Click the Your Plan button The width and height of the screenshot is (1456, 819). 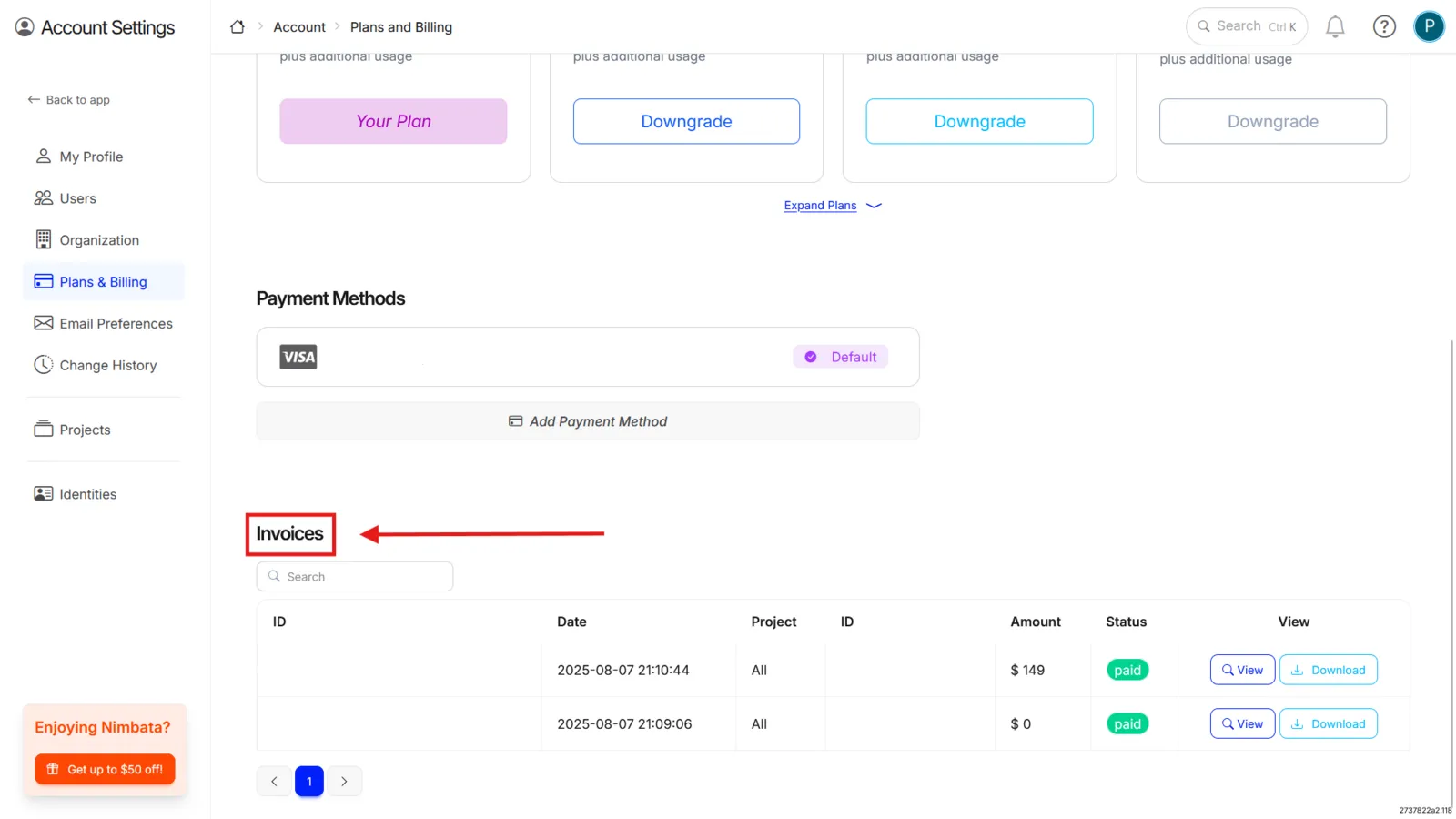[x=393, y=121]
